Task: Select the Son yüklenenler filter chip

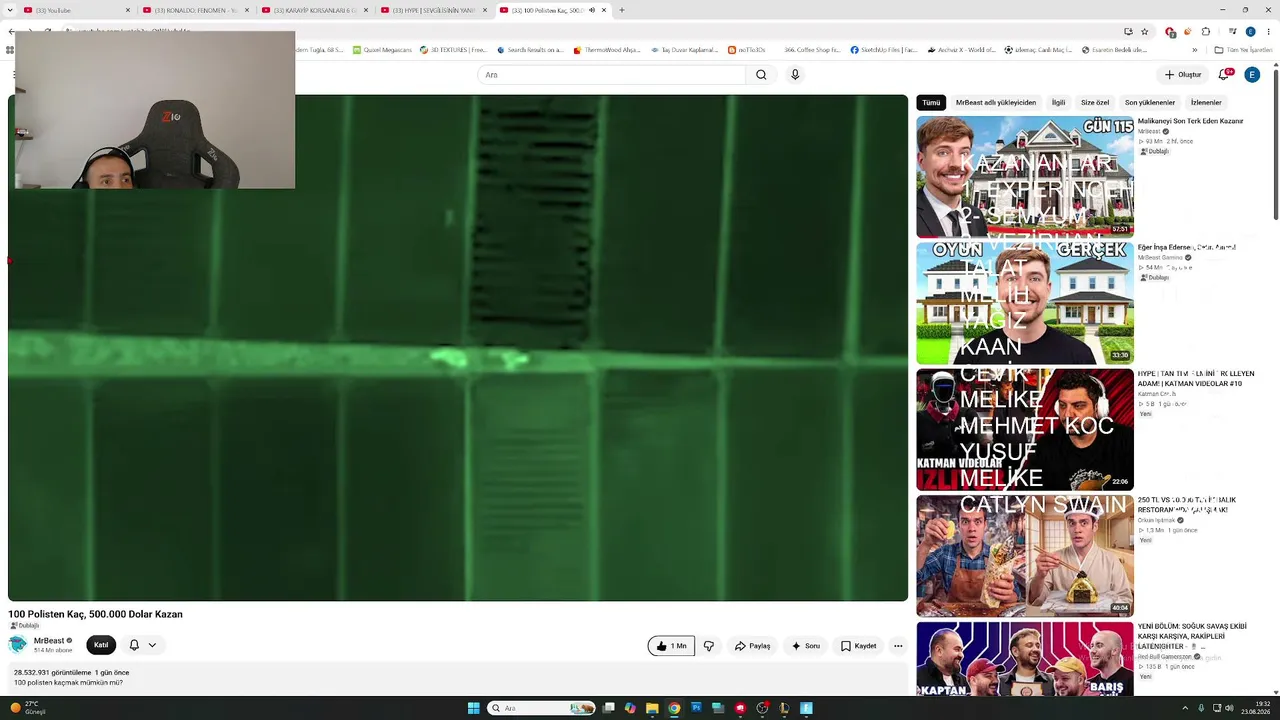Action: (x=1150, y=102)
